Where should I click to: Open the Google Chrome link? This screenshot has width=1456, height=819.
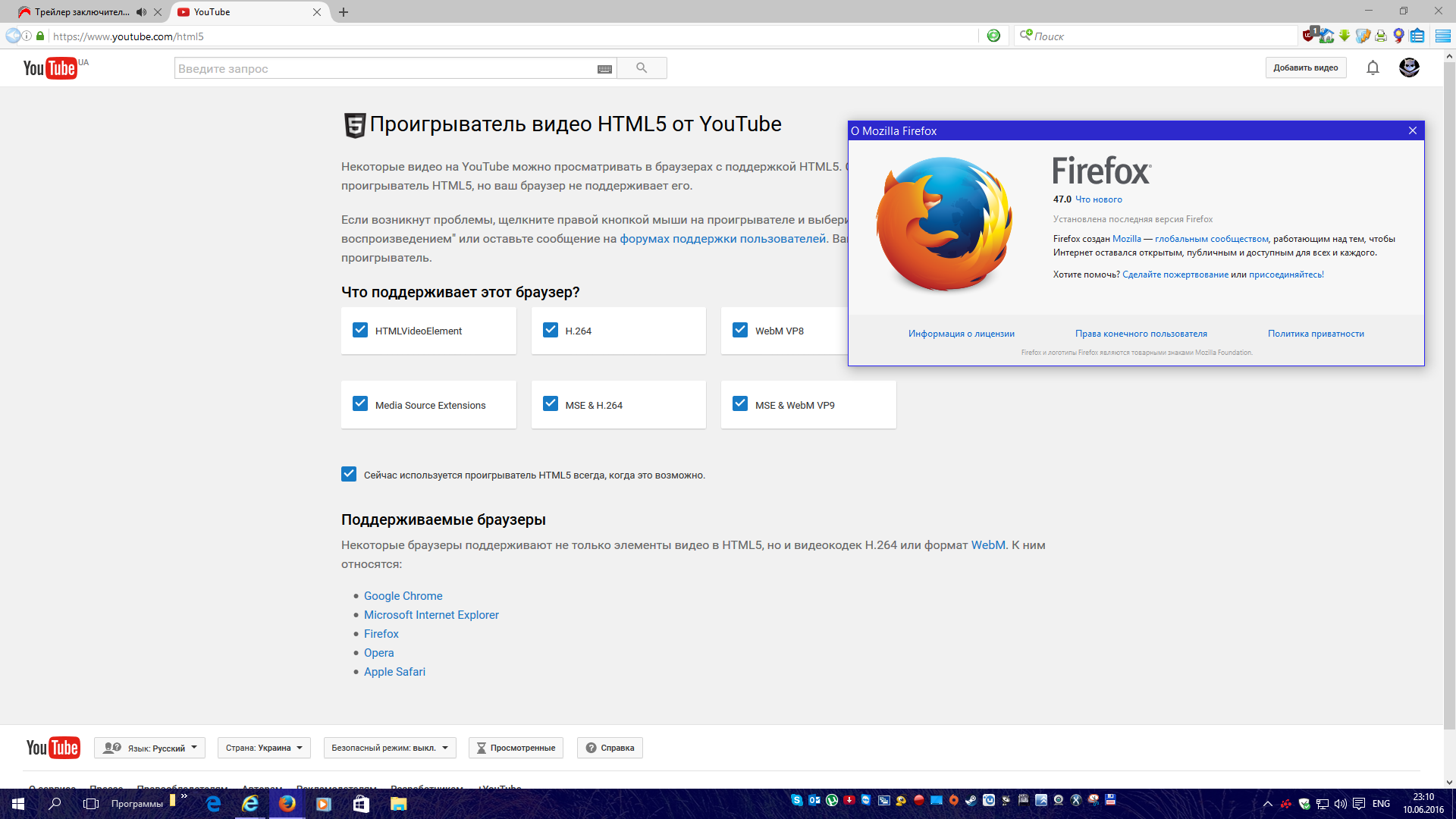tap(403, 596)
